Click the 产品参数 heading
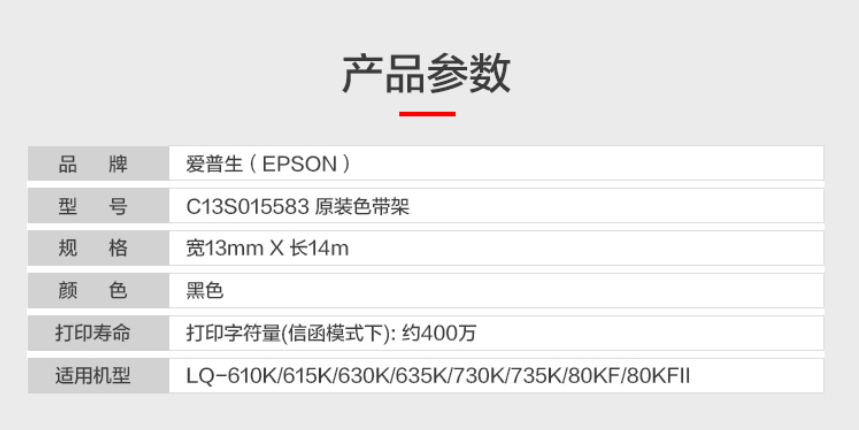This screenshot has height=430, width=859. (x=427, y=73)
